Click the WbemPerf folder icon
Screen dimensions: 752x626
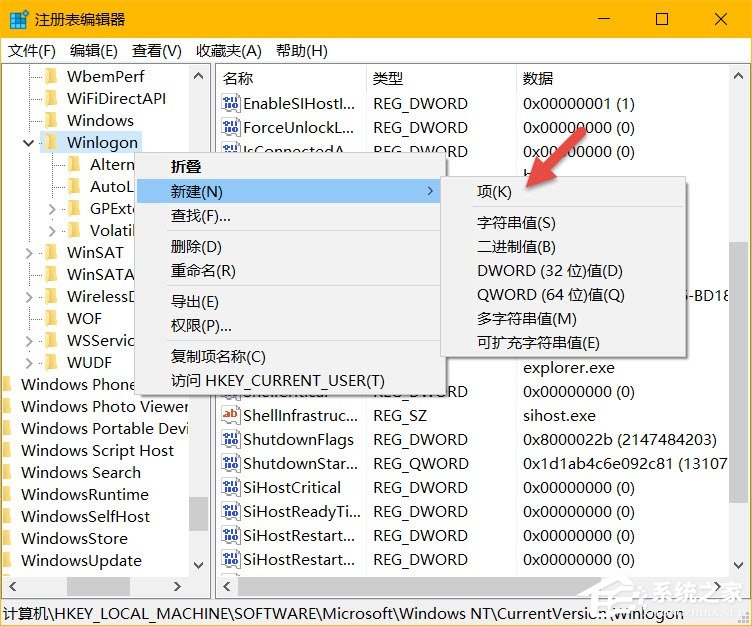50,77
